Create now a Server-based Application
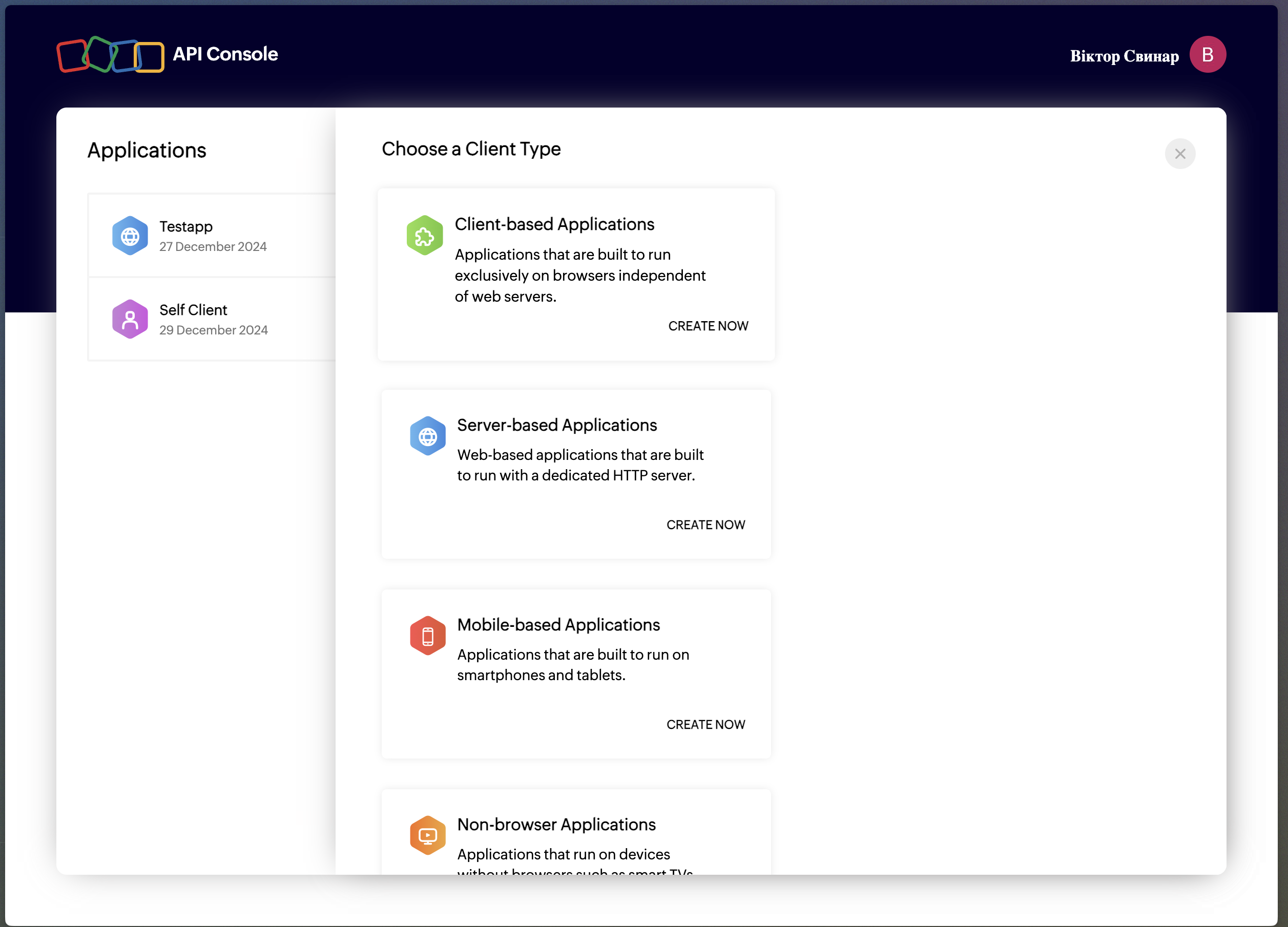 (705, 524)
